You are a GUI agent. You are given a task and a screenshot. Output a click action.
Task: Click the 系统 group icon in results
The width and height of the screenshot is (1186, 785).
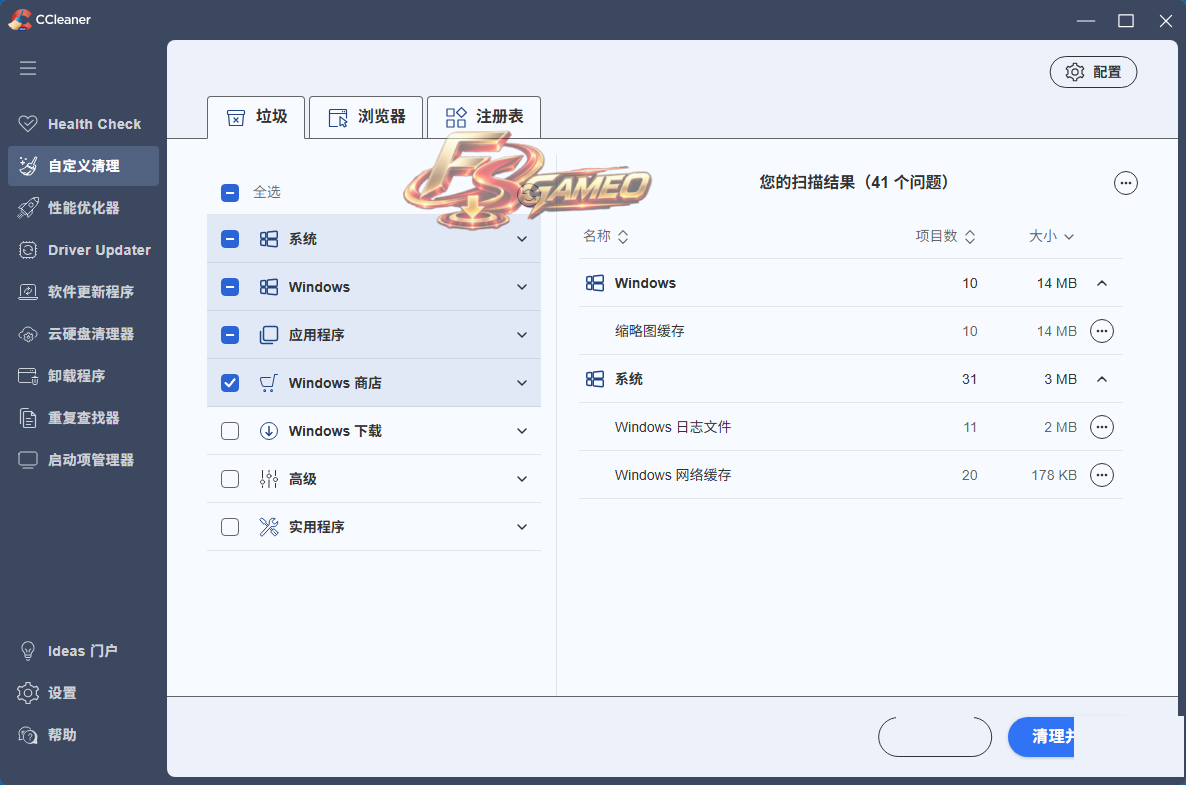[595, 380]
